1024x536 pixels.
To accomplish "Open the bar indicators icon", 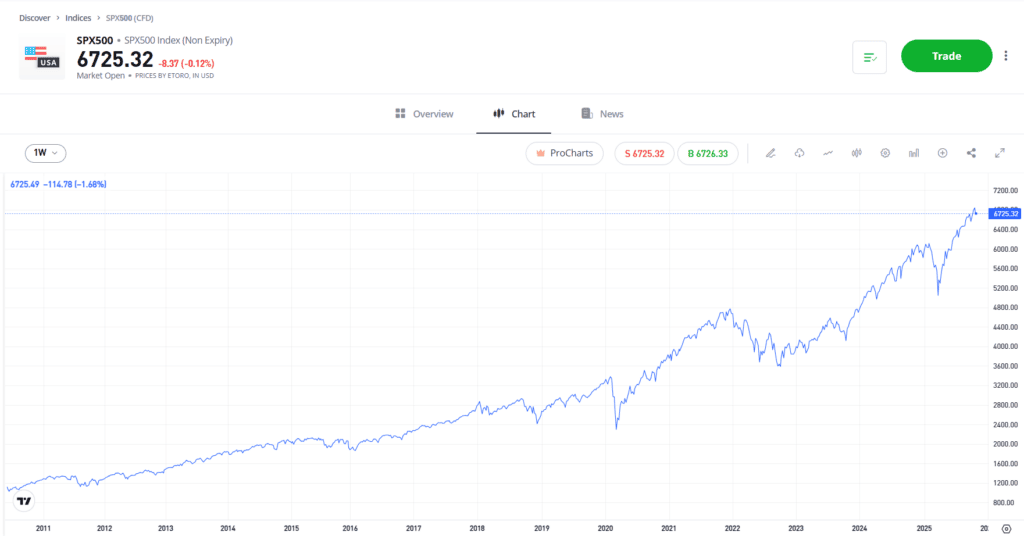I will click(914, 153).
